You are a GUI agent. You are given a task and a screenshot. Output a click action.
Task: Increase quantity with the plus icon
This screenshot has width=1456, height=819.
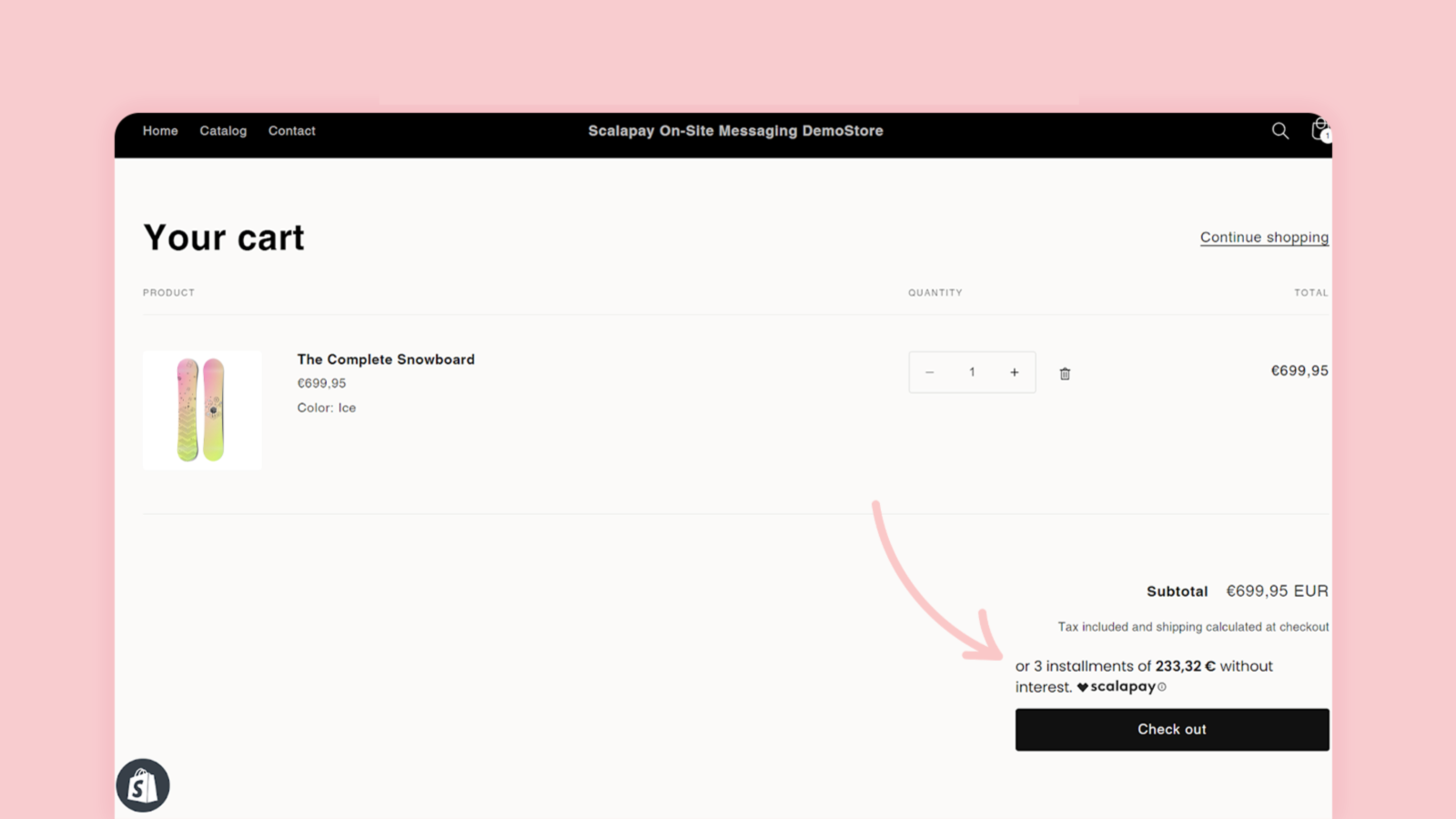point(1014,371)
